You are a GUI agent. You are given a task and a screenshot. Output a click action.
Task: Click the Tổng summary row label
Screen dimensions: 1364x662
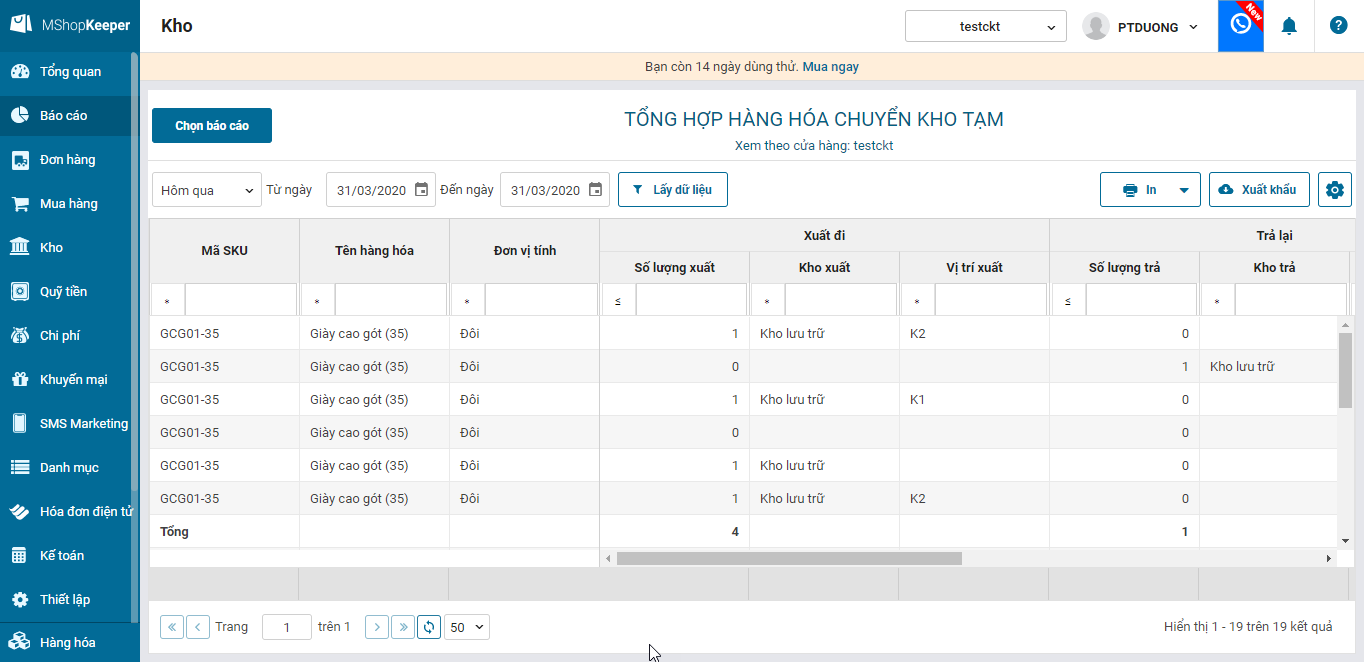pos(174,532)
